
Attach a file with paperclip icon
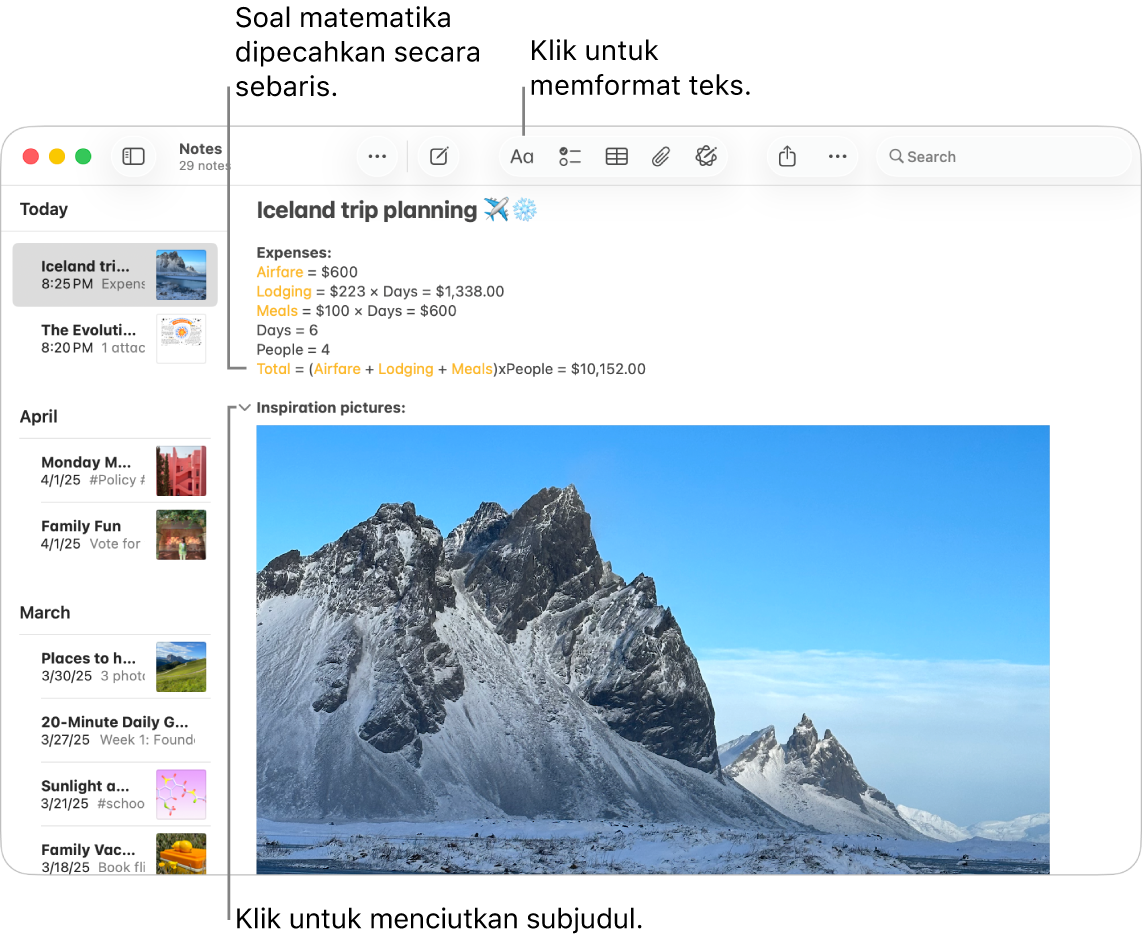pyautogui.click(x=661, y=156)
